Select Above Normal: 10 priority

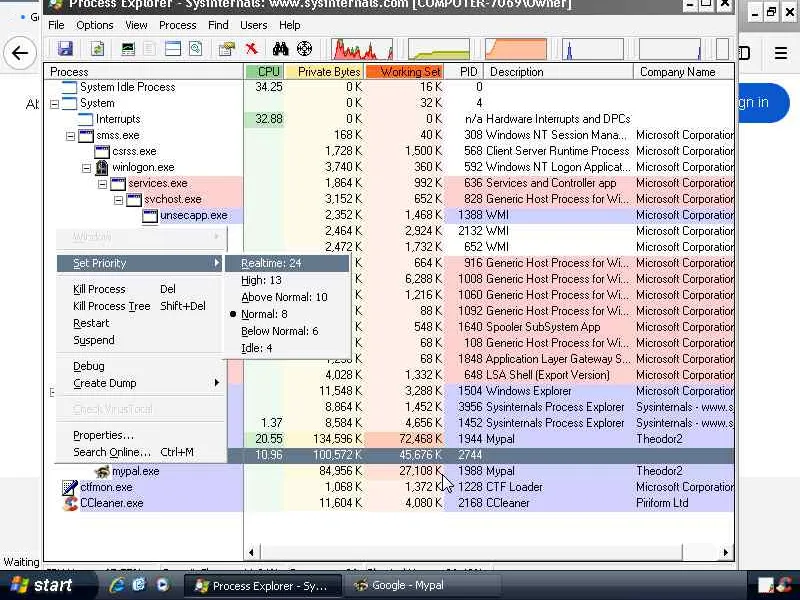pos(287,297)
